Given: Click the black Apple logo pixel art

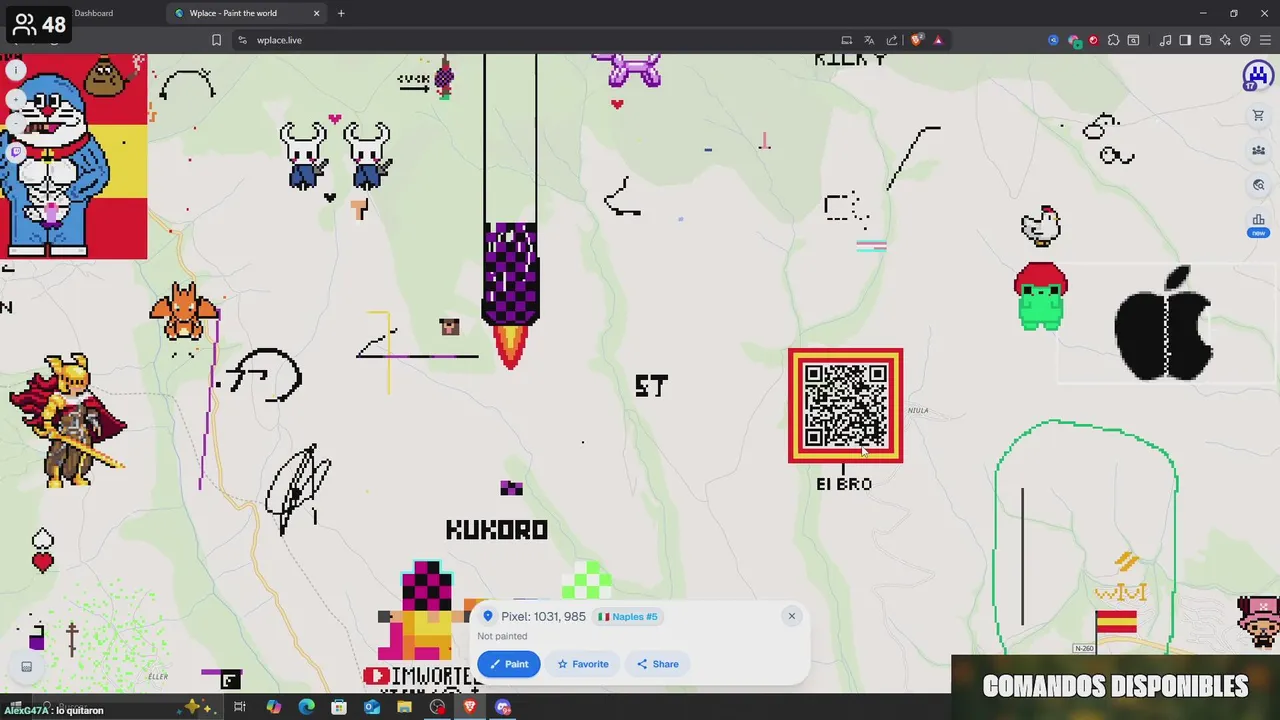Looking at the screenshot, I should click(x=1163, y=323).
